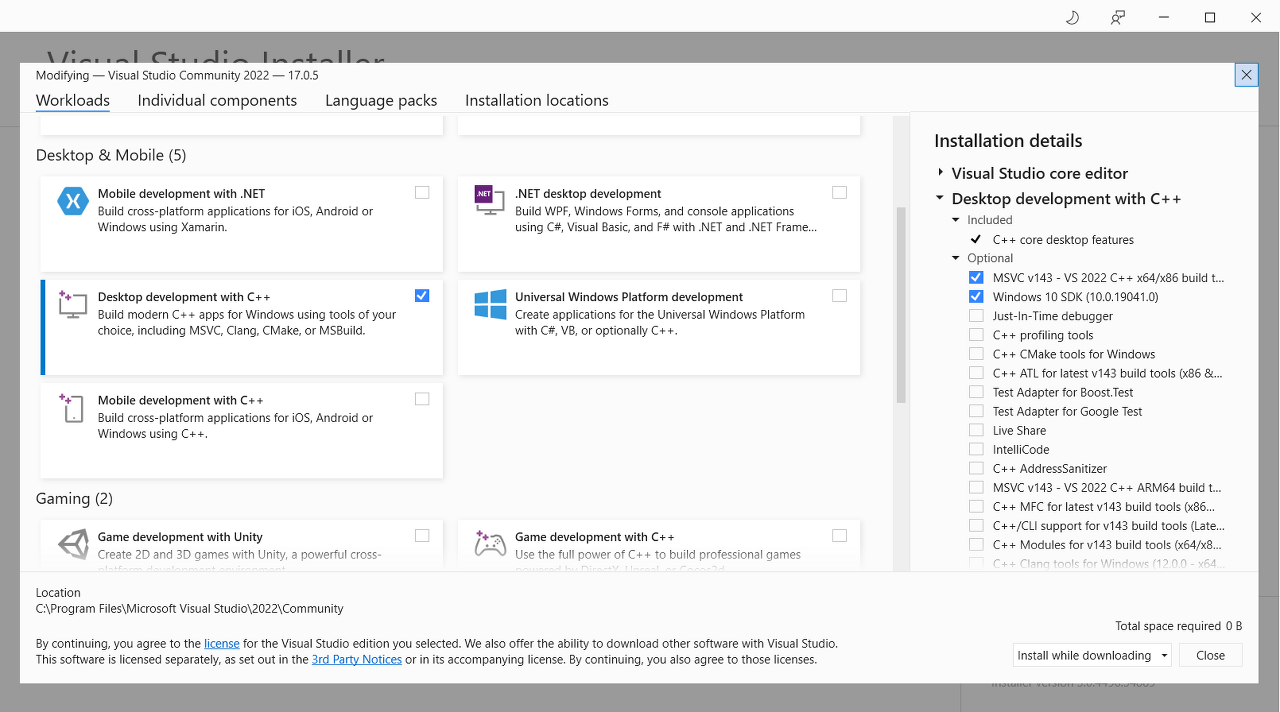This screenshot has width=1280, height=712.
Task: Enable IntelliCode component
Action: click(976, 449)
